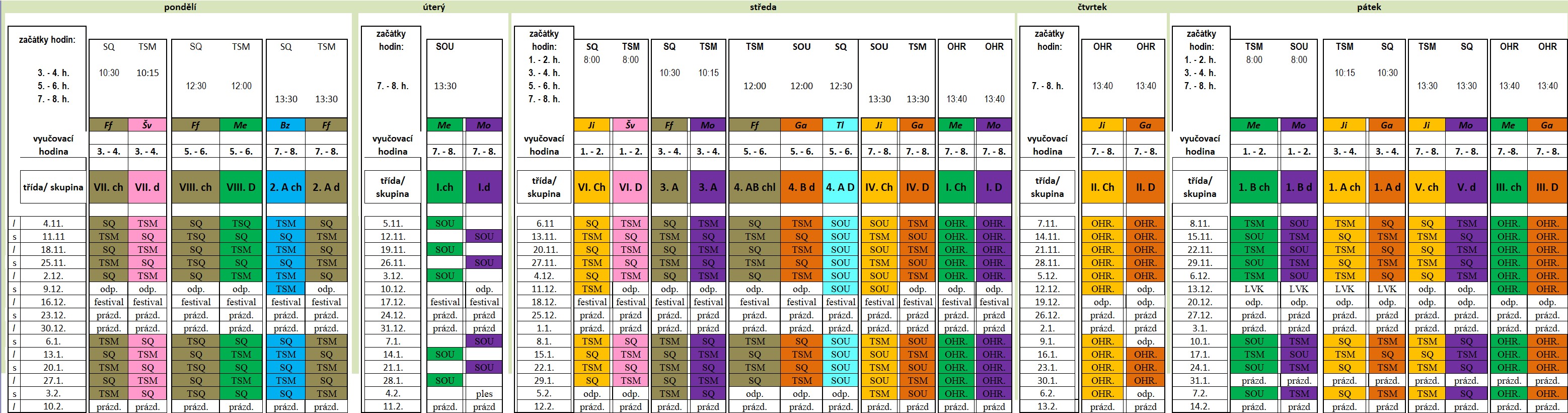The width and height of the screenshot is (1568, 413).
Task: Select the purple 1. B d cell
Action: pyautogui.click(x=1298, y=187)
